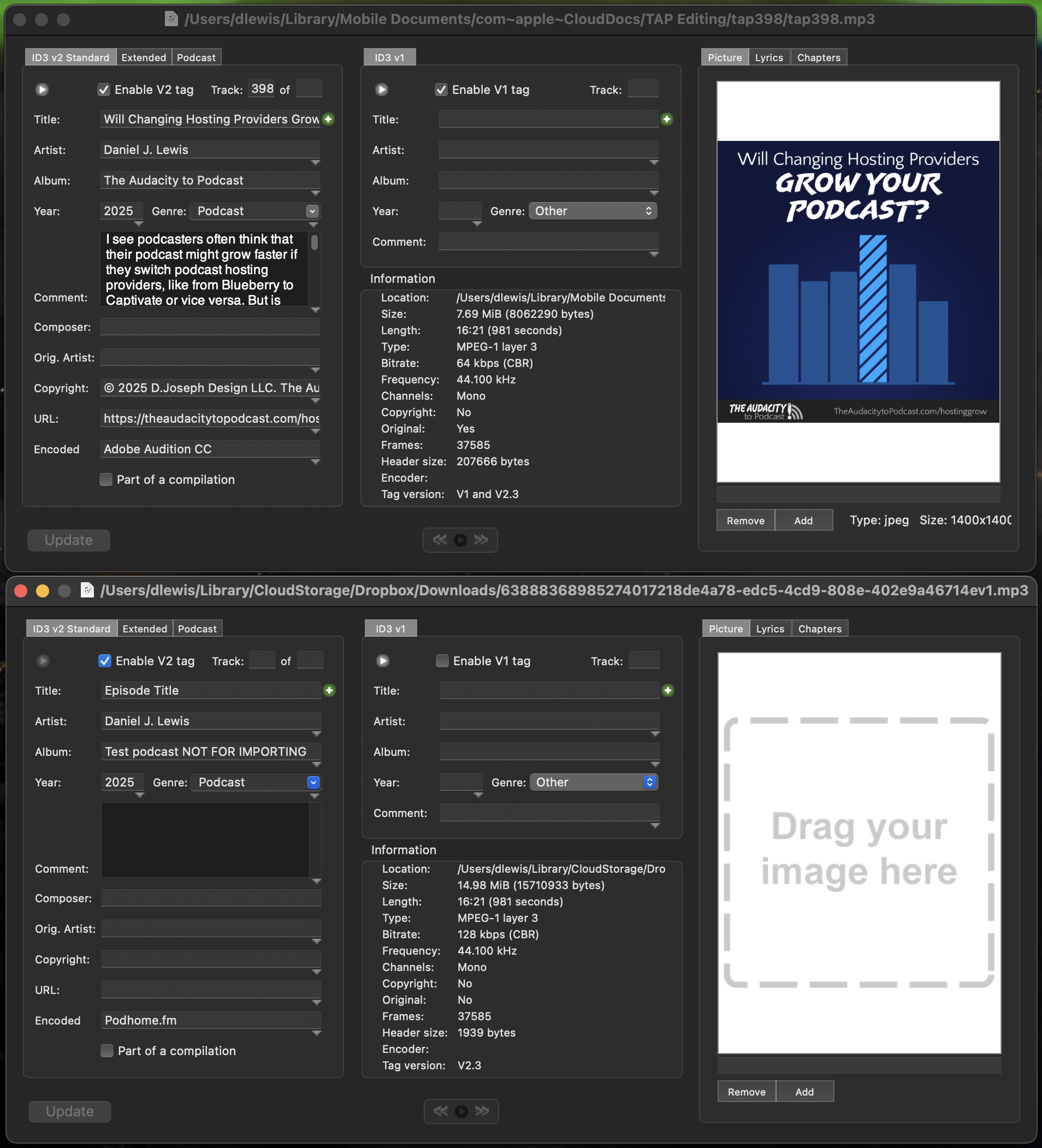1042x1148 pixels.
Task: Open the Genre Other popup in bottom window
Action: click(x=650, y=783)
